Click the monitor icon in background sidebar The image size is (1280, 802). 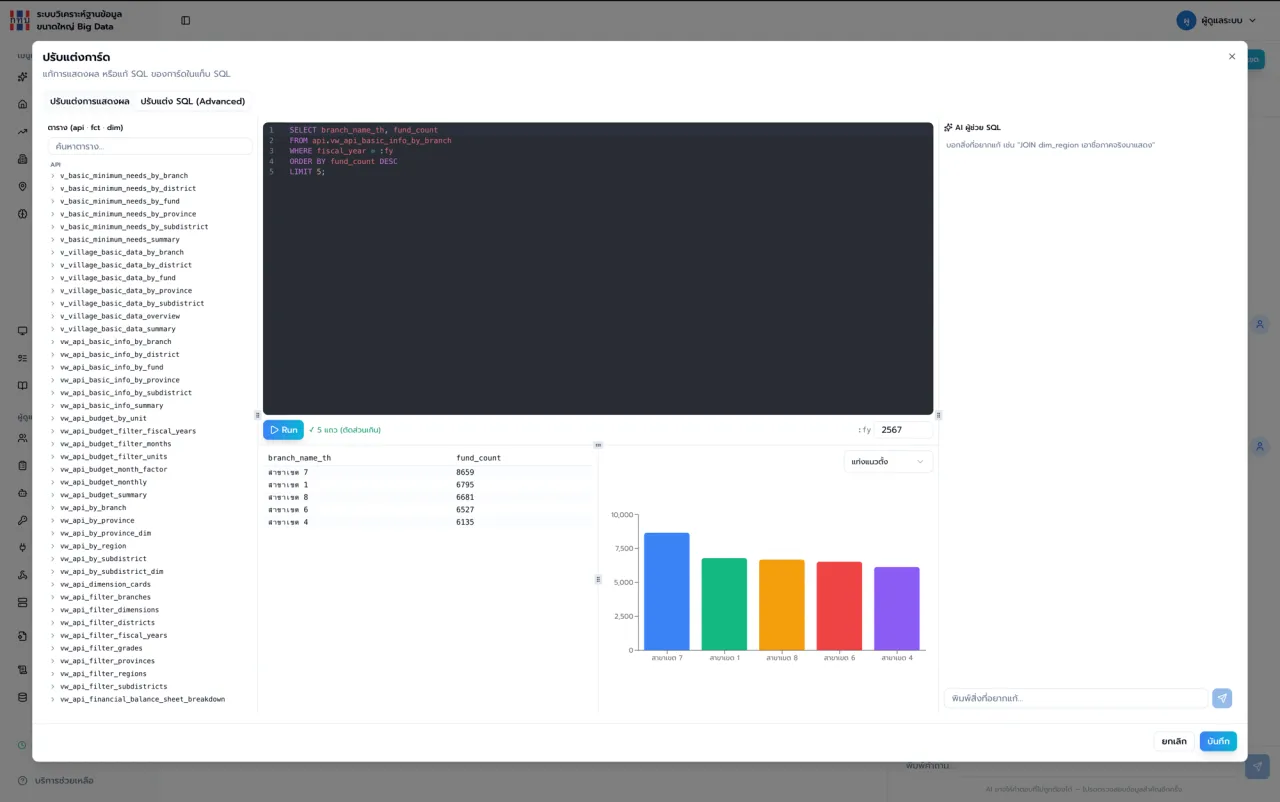(x=23, y=330)
